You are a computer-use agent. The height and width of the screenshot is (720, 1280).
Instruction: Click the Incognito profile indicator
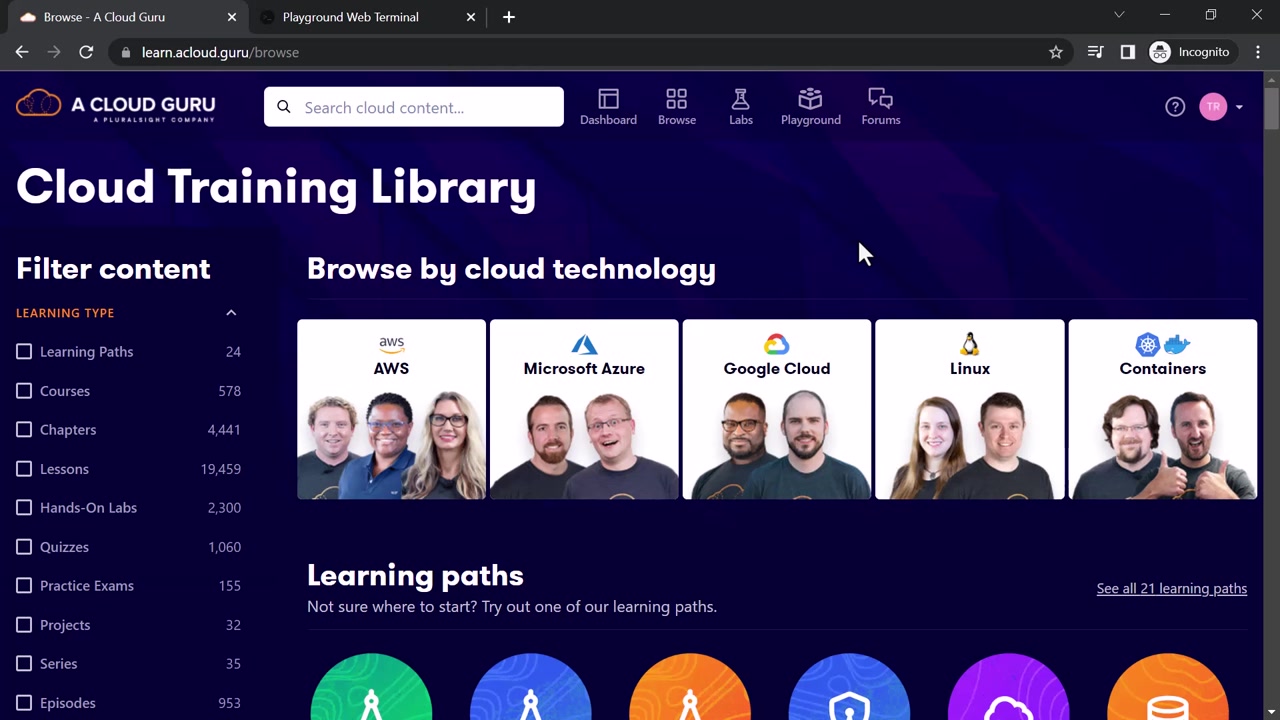[x=1190, y=52]
